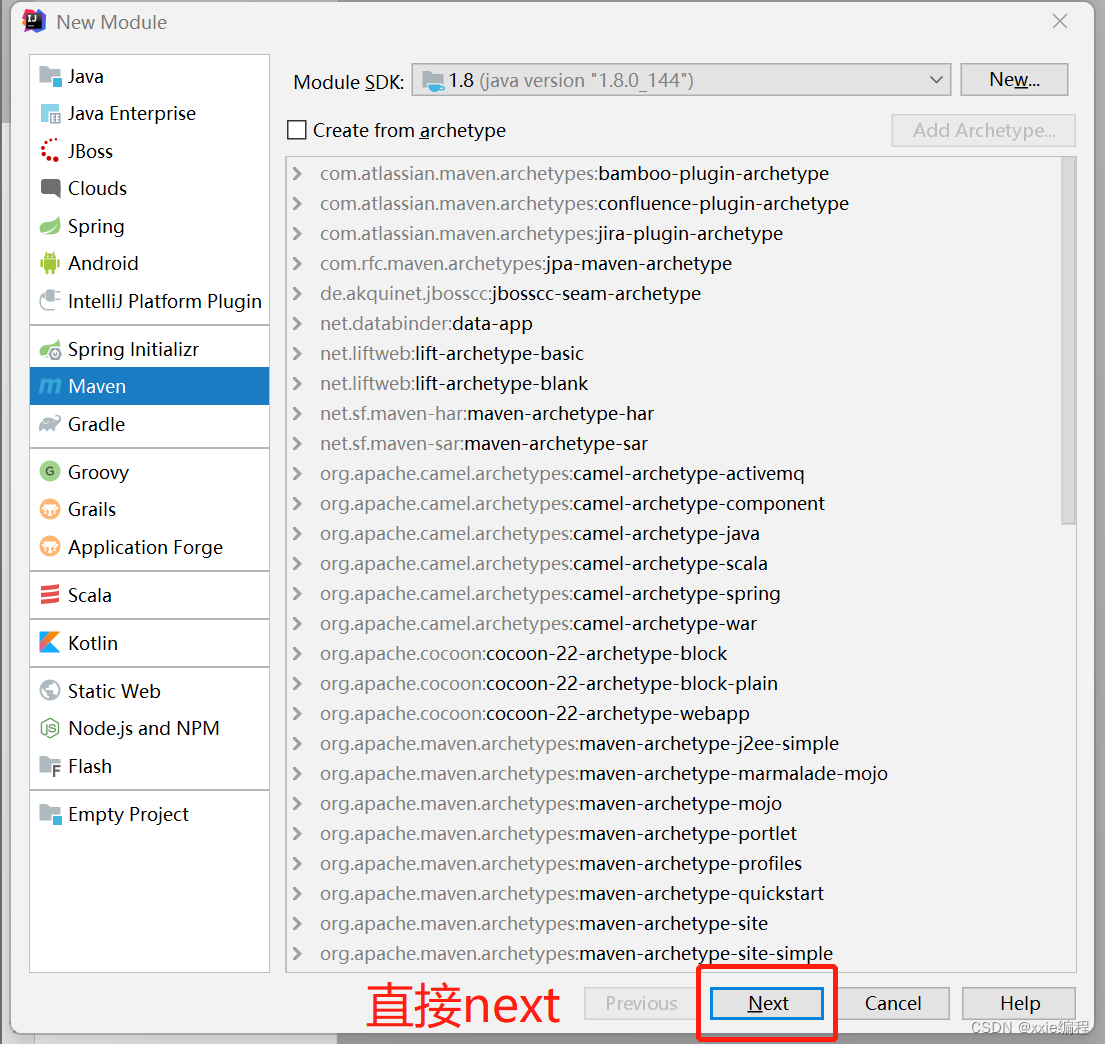Click the Next button
The width and height of the screenshot is (1105, 1044).
click(767, 1002)
